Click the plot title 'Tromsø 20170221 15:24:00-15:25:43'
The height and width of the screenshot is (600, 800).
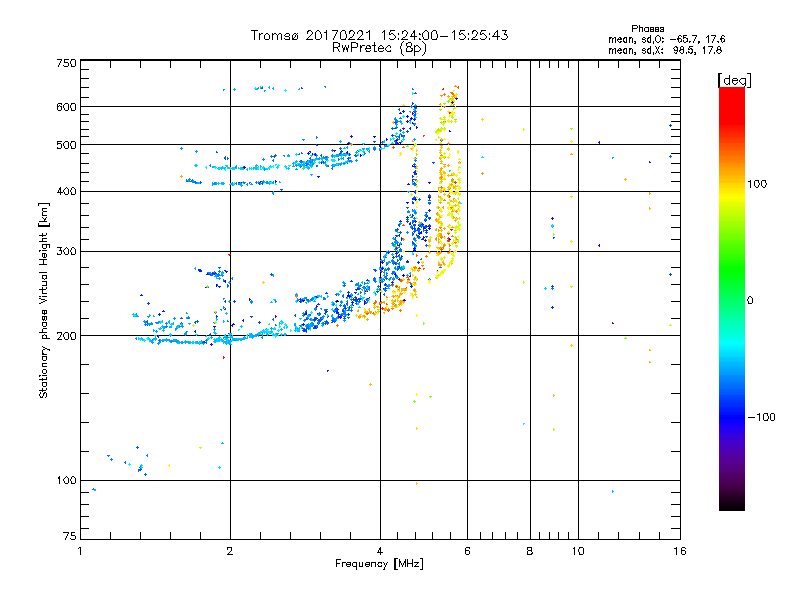[x=379, y=35]
